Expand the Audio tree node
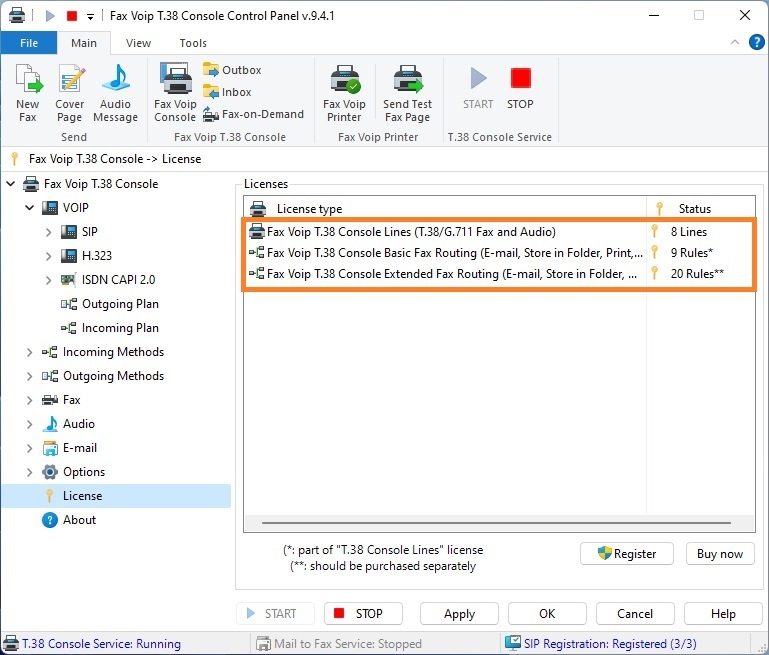 [x=29, y=424]
